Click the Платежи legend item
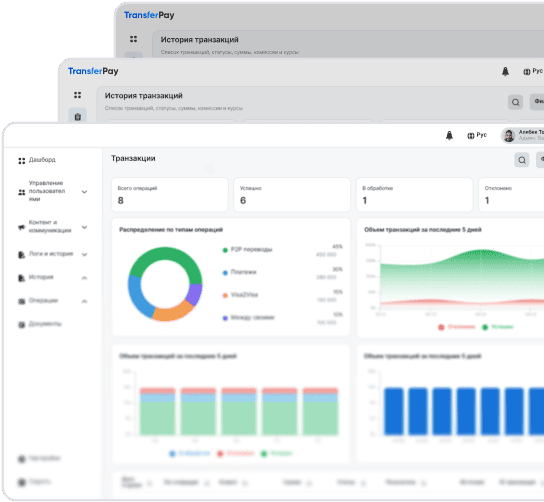This screenshot has height=502, width=544. point(239,272)
